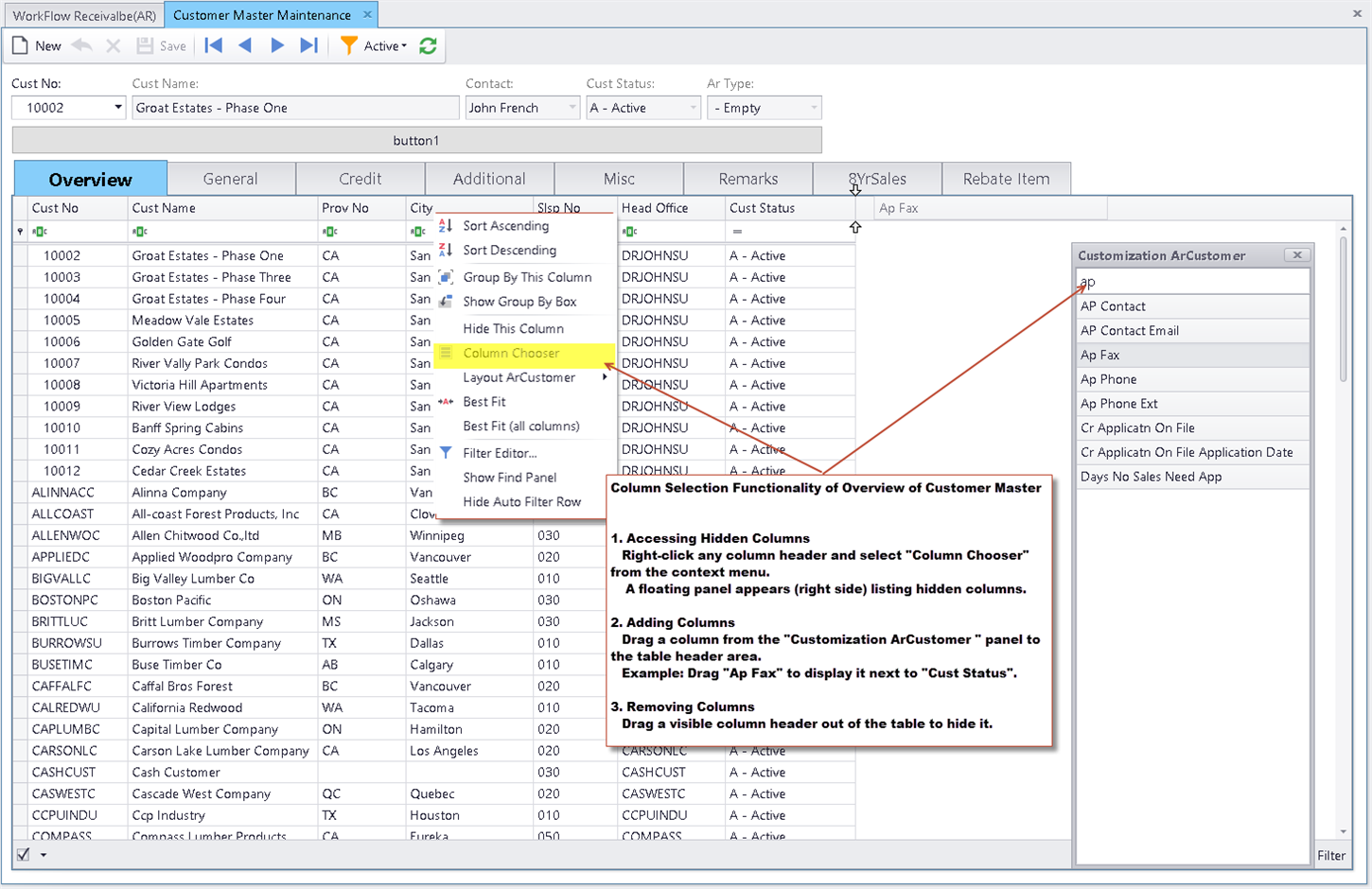Go to previous record arrow
The image size is (1372, 889).
(x=245, y=45)
